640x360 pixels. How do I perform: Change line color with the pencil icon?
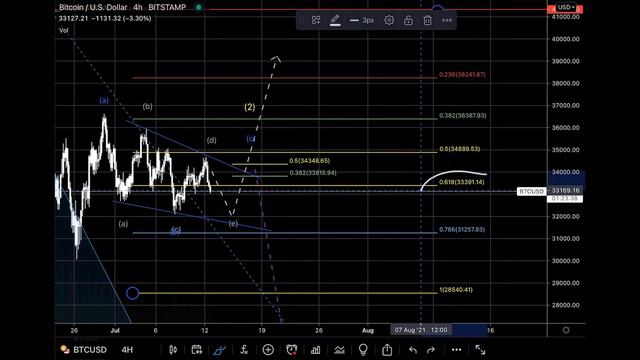(x=335, y=20)
